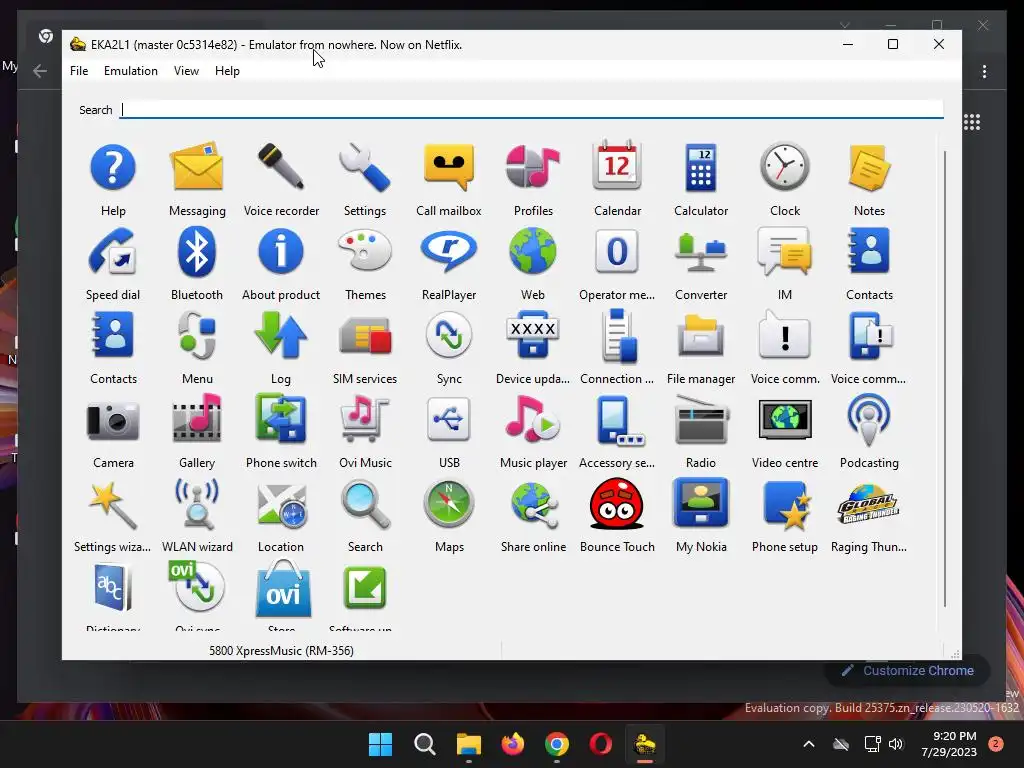This screenshot has width=1024, height=768.
Task: Open About product info app
Action: [x=281, y=252]
